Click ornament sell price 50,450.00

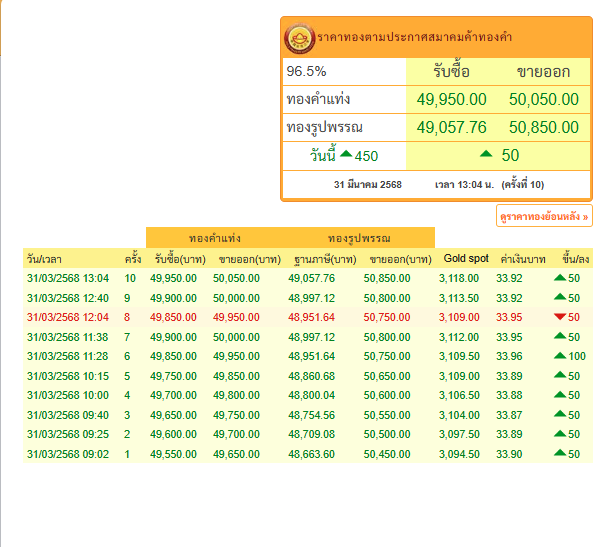tap(387, 454)
